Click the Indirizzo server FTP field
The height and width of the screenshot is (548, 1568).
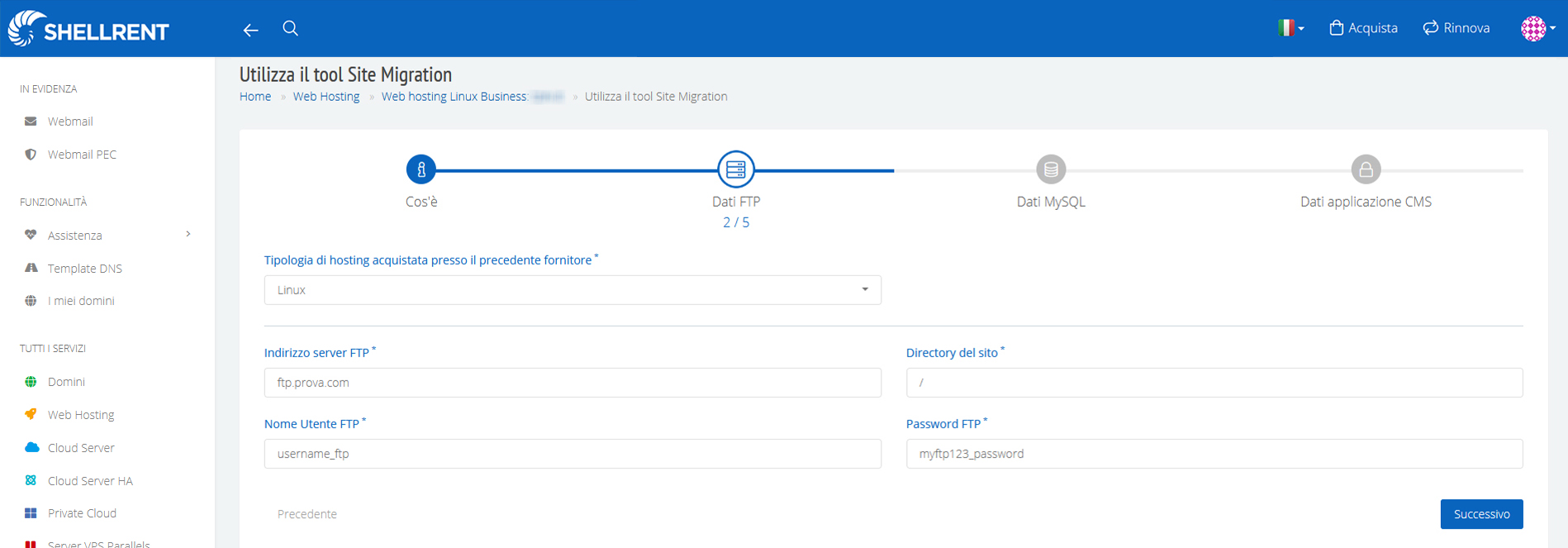573,383
